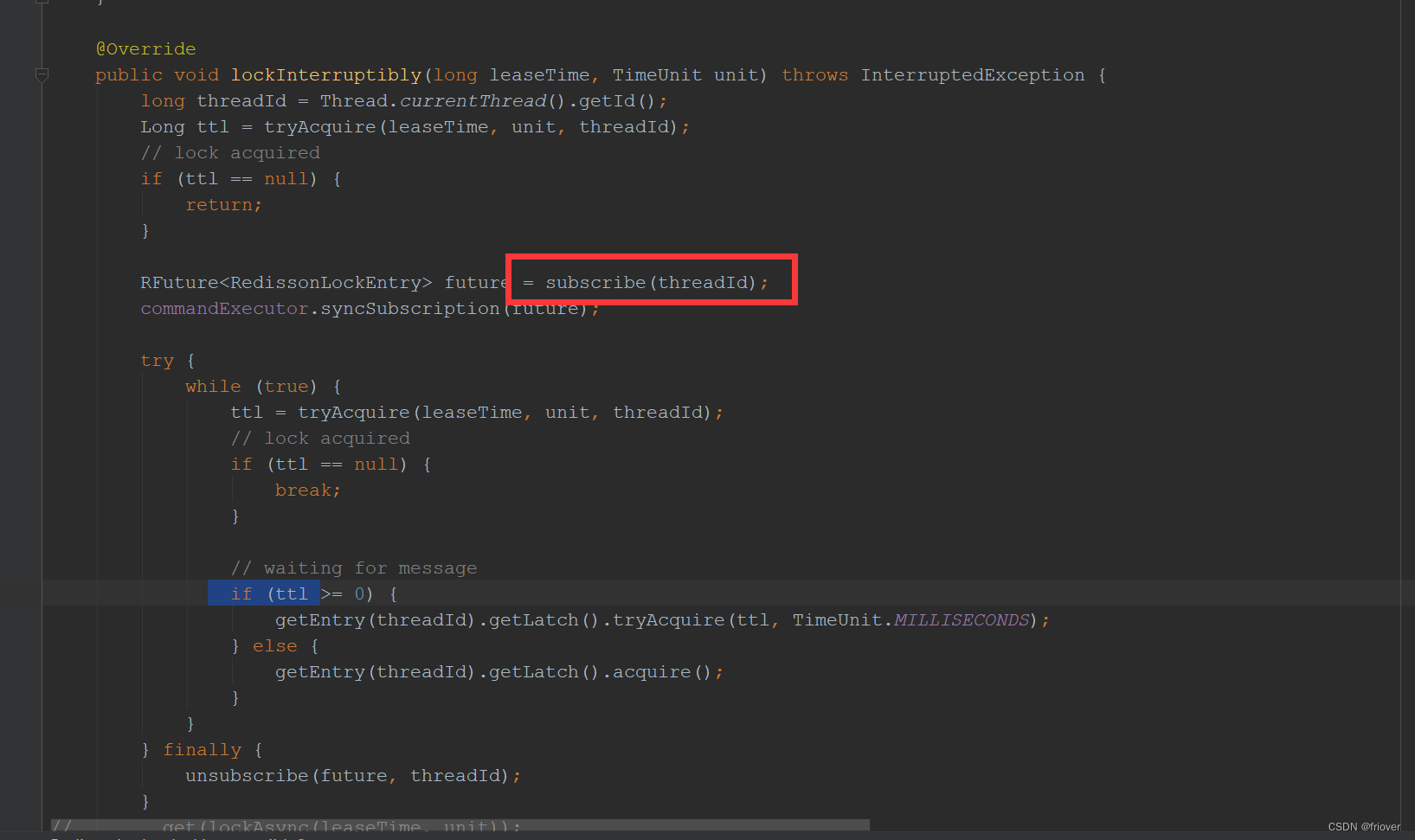Image resolution: width=1415 pixels, height=840 pixels.
Task: Click the RFuture<RedissonLockEntry> type
Action: (x=286, y=283)
